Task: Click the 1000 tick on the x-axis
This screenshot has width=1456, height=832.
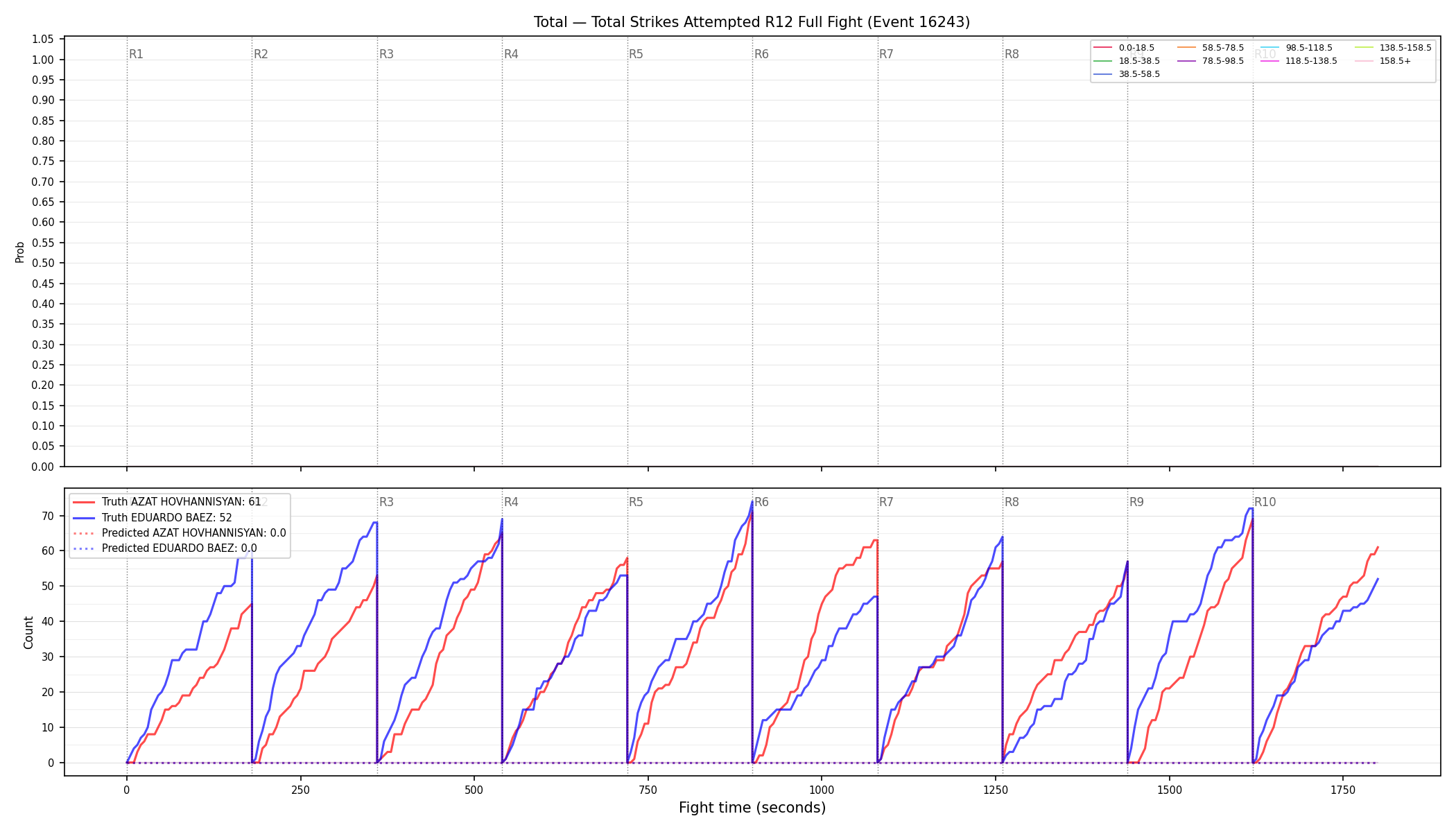Action: 822,790
